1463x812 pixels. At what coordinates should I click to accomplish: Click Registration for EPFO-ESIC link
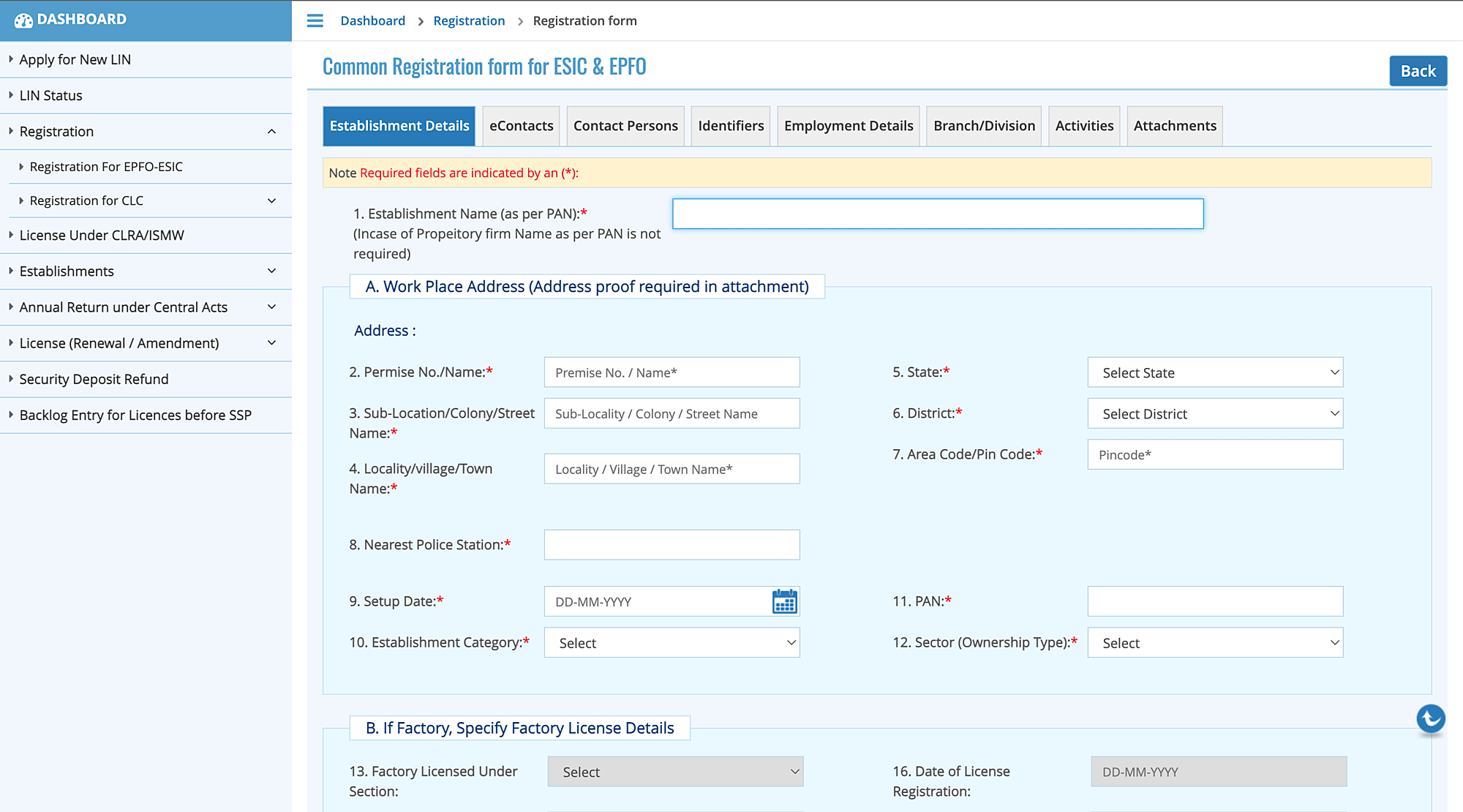coord(107,166)
